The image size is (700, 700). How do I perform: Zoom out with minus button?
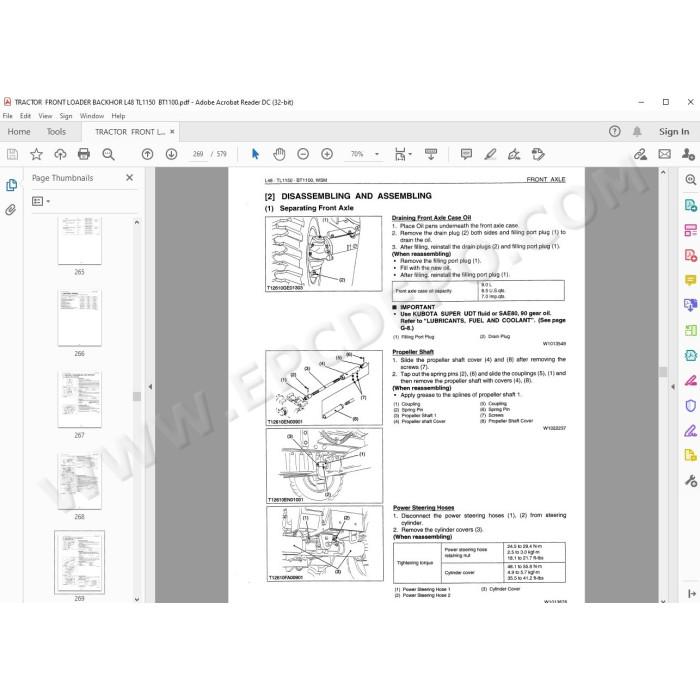point(303,154)
